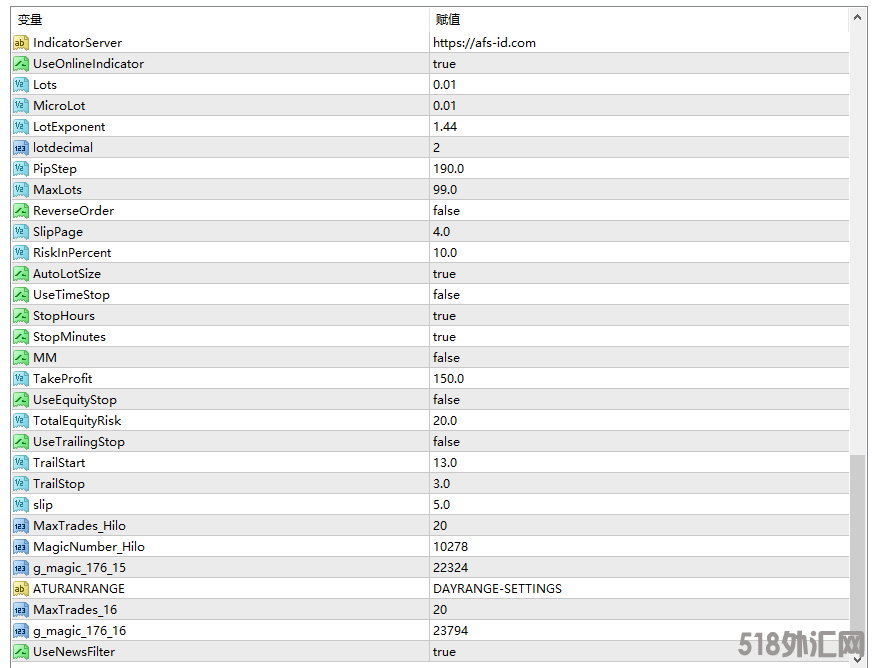This screenshot has height=668, width=872.
Task: Click the TakeProfit double type icon
Action: (21, 379)
